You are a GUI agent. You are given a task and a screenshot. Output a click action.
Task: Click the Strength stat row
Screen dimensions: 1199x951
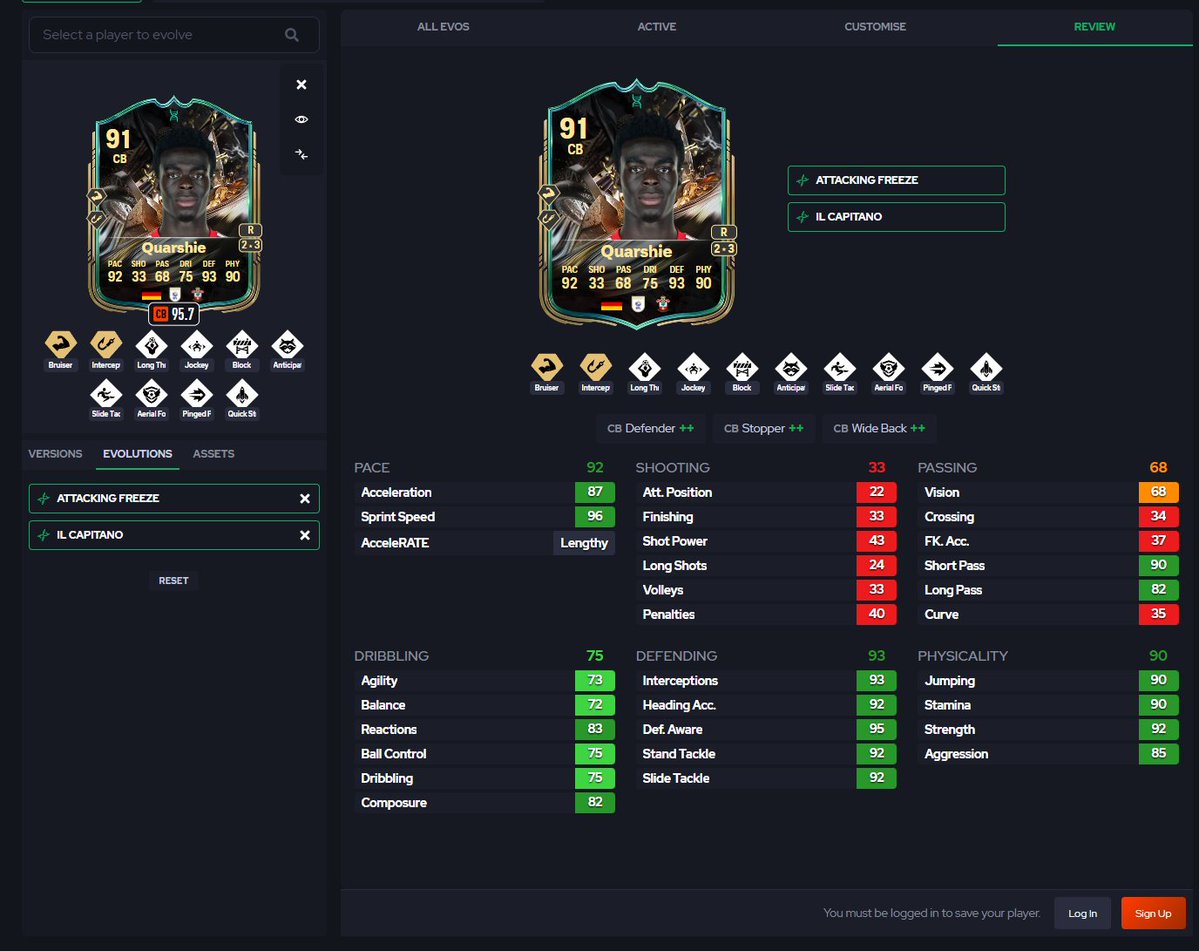pos(1048,729)
